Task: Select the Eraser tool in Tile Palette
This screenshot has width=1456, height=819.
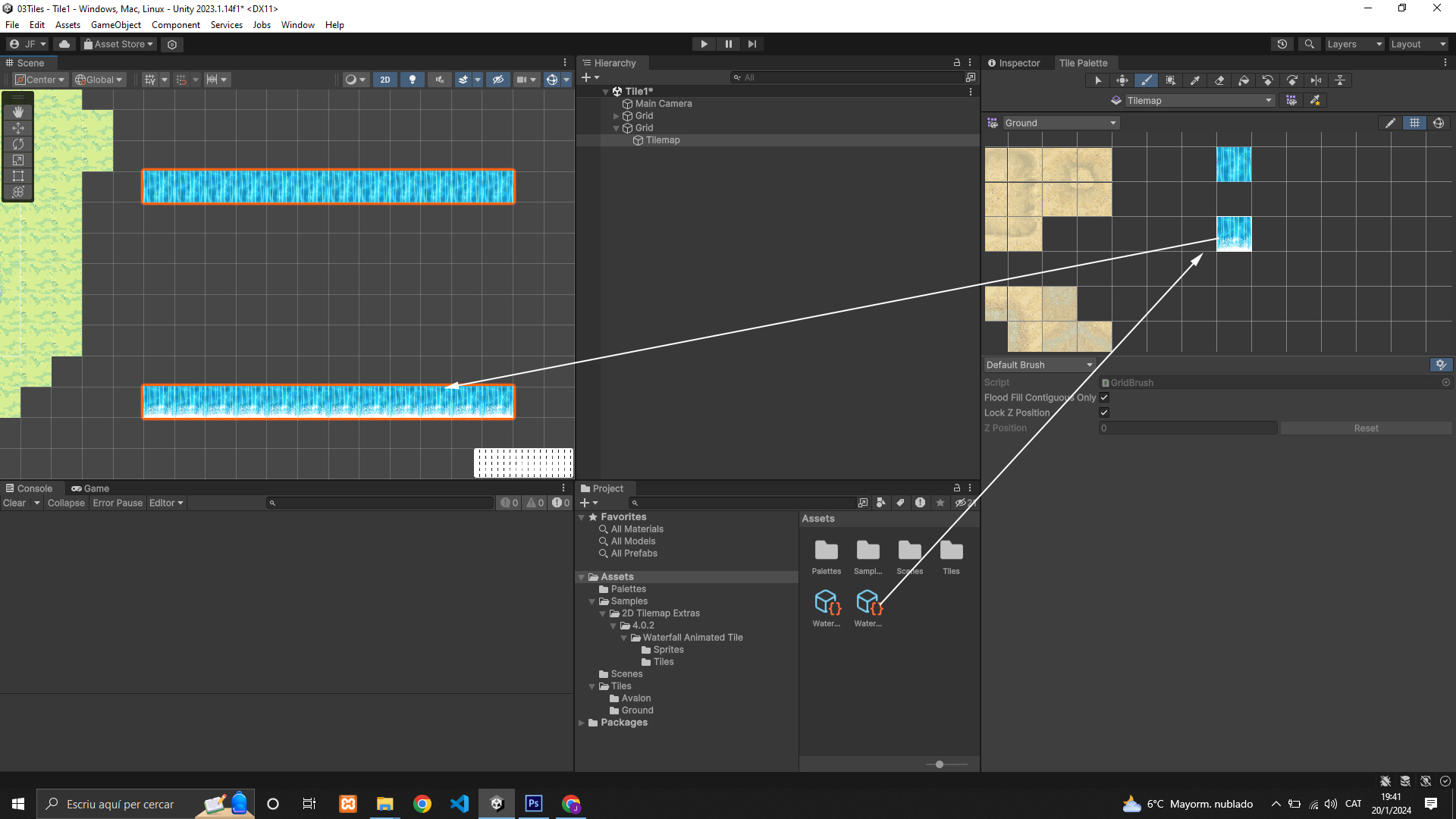Action: (x=1219, y=80)
